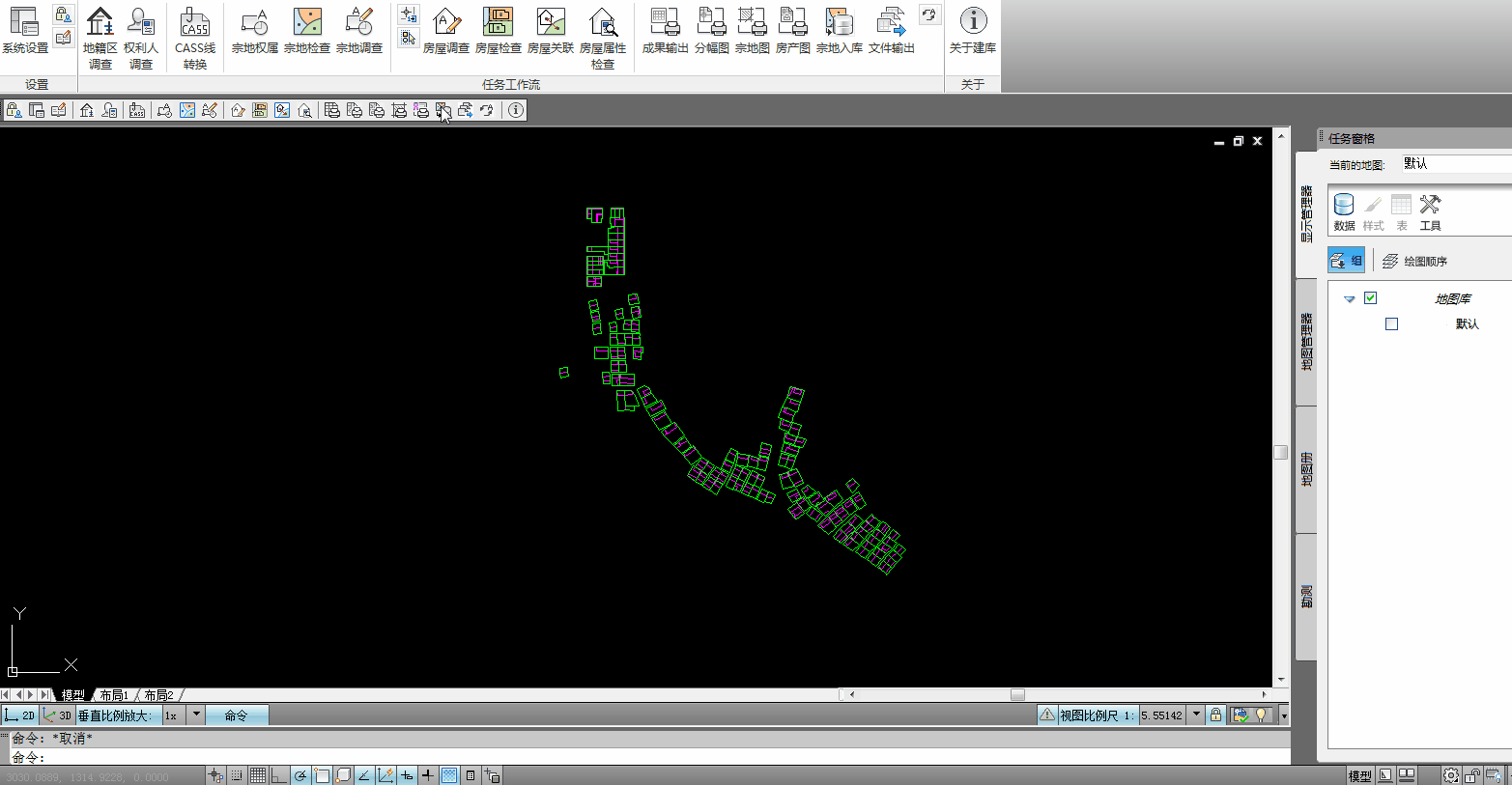The height and width of the screenshot is (785, 1512).
Task: Launch the CASS线转换 tool
Action: [195, 39]
